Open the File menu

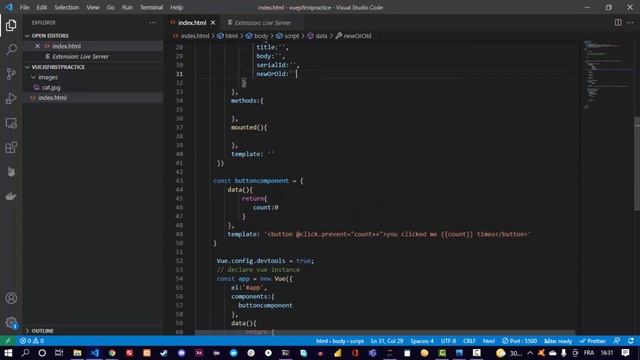24,7
